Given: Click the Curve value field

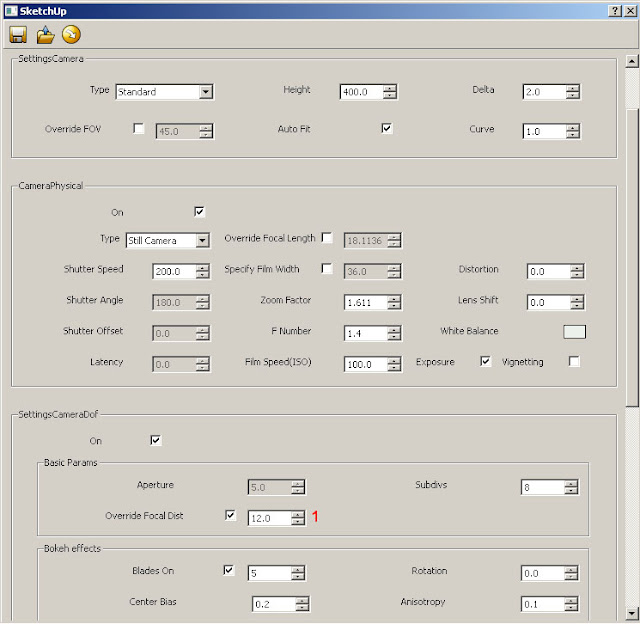Looking at the screenshot, I should (x=544, y=131).
